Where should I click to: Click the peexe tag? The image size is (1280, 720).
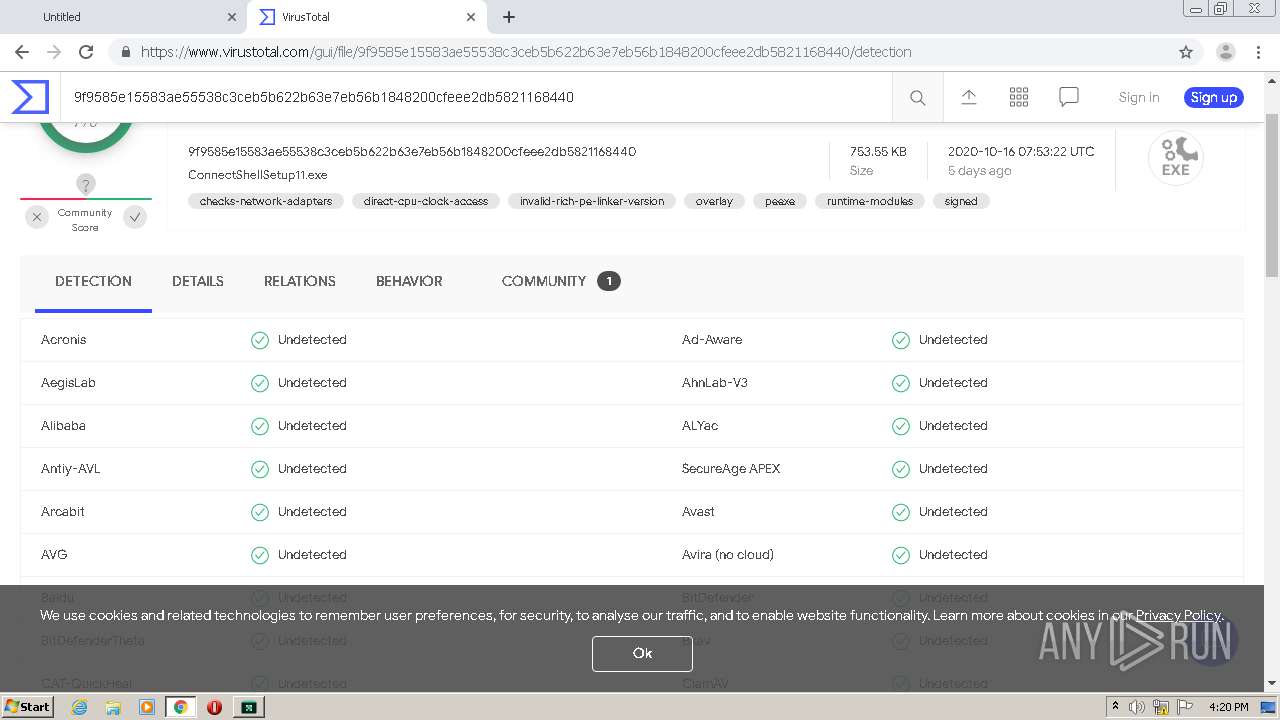point(780,201)
